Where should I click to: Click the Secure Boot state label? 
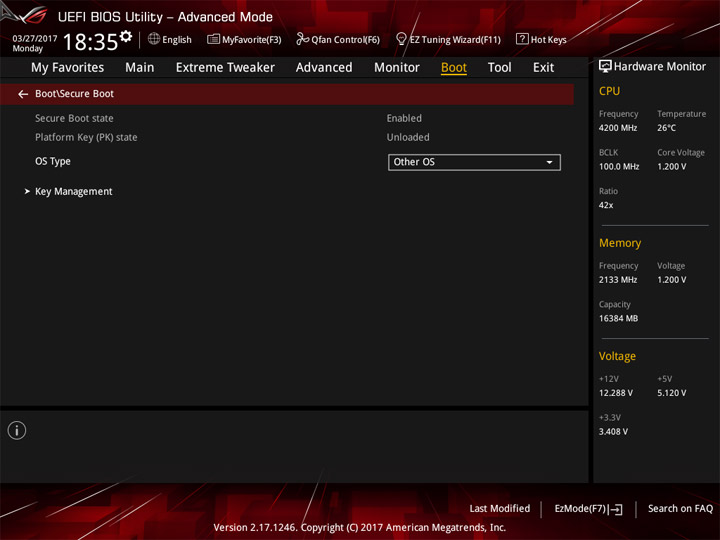click(x=74, y=118)
